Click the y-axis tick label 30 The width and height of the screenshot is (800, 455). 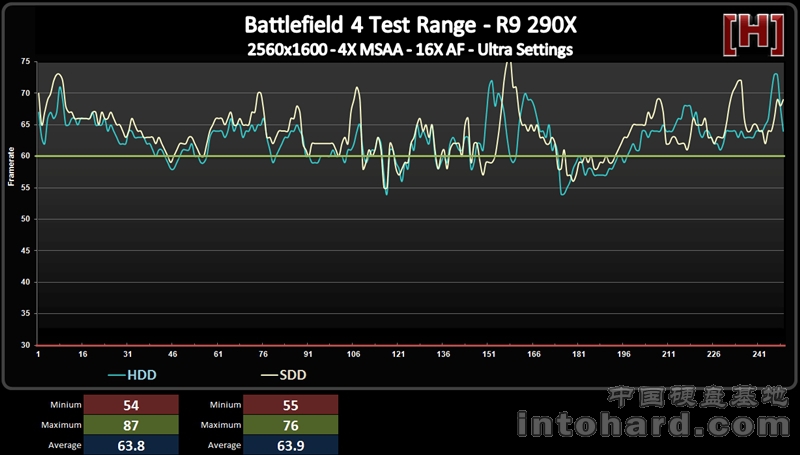[26, 345]
